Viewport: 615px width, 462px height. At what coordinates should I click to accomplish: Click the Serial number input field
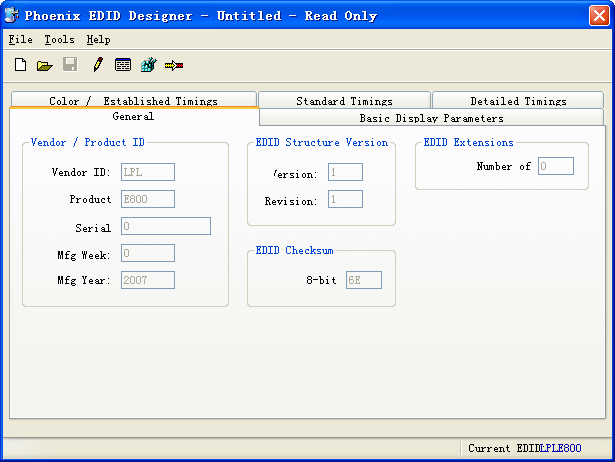[166, 226]
